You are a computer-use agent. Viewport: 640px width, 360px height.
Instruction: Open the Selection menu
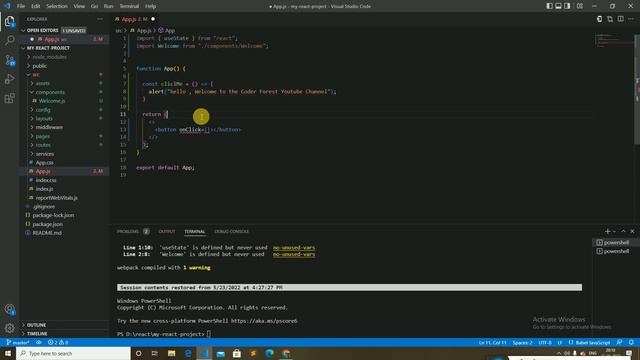click(x=57, y=6)
